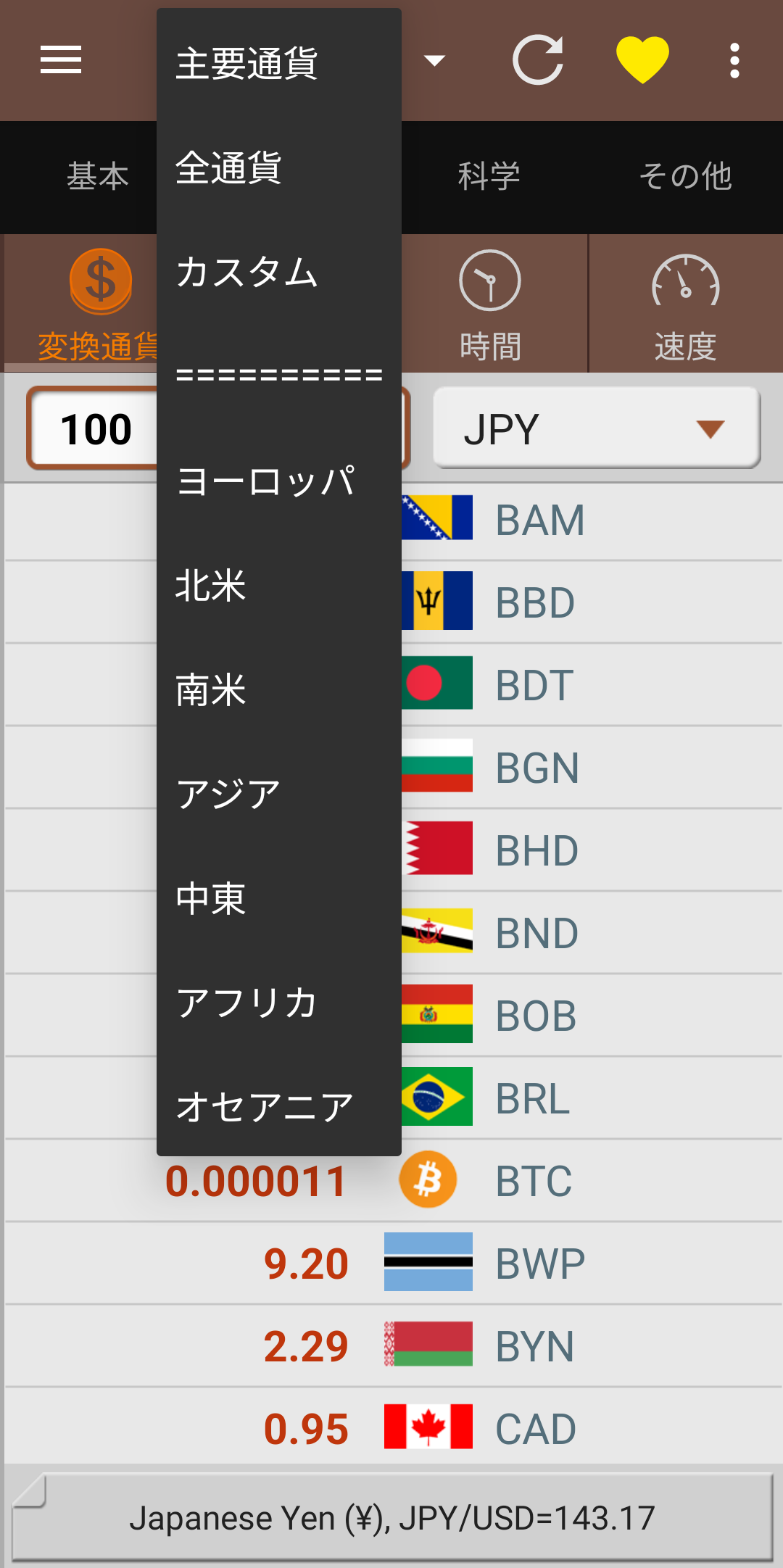Tap the Bitcoin BTC icon
This screenshot has width=783, height=1568.
point(428,1179)
